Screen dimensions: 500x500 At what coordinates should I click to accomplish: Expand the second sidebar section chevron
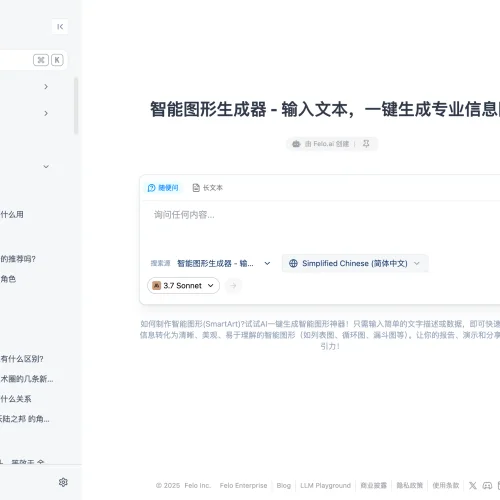coord(46,113)
